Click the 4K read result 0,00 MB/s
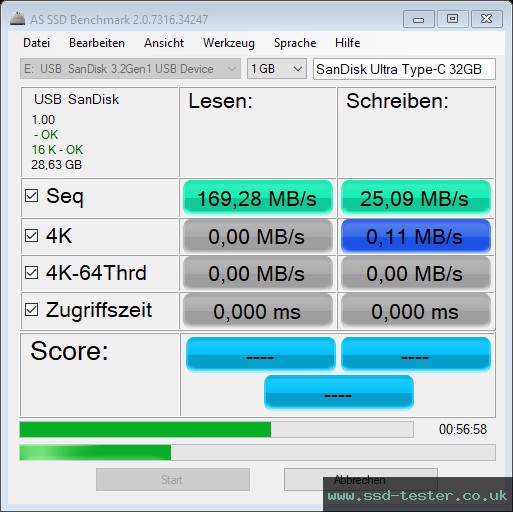The image size is (513, 512). (258, 236)
